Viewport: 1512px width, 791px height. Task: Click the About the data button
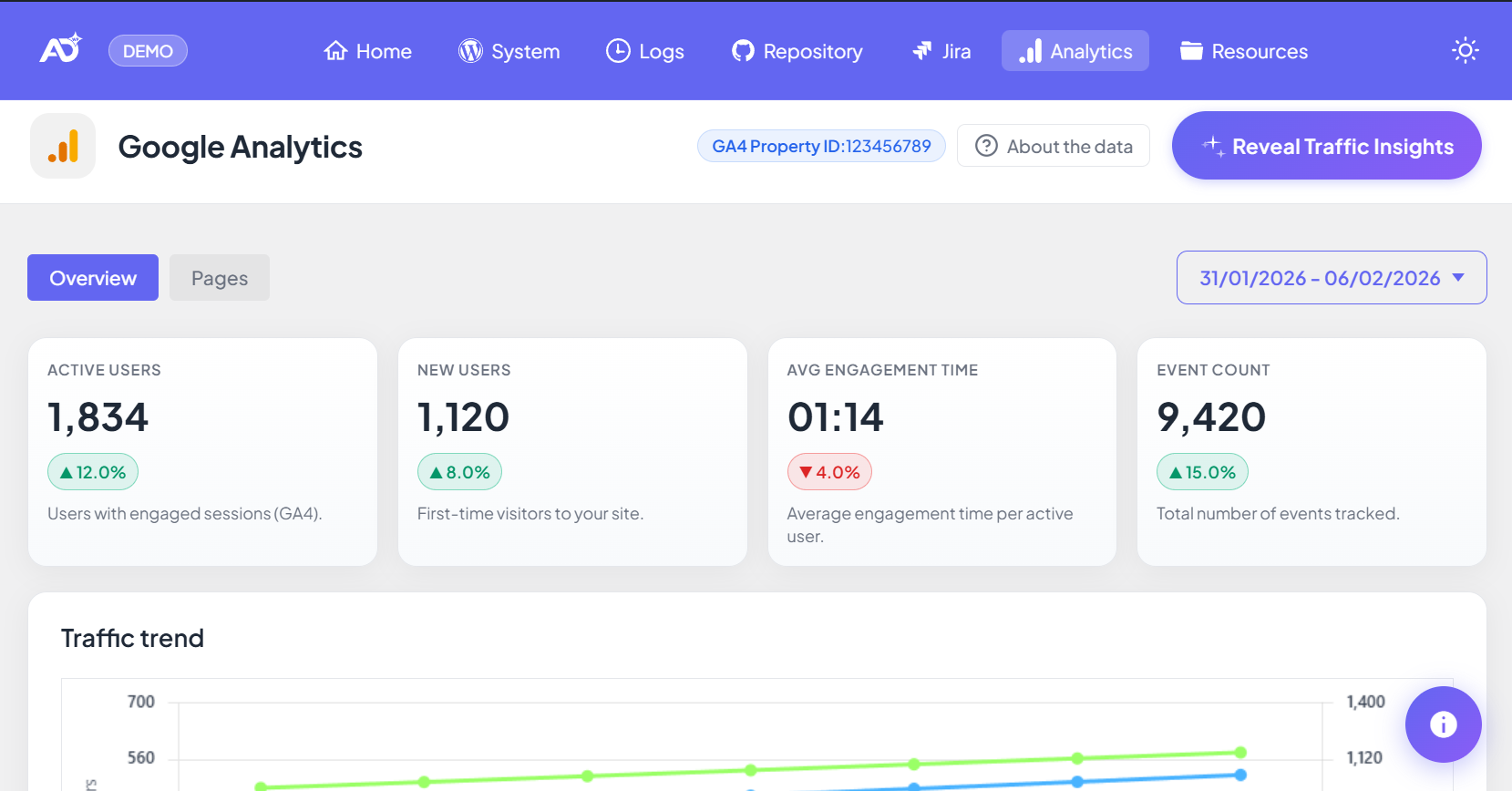point(1053,146)
